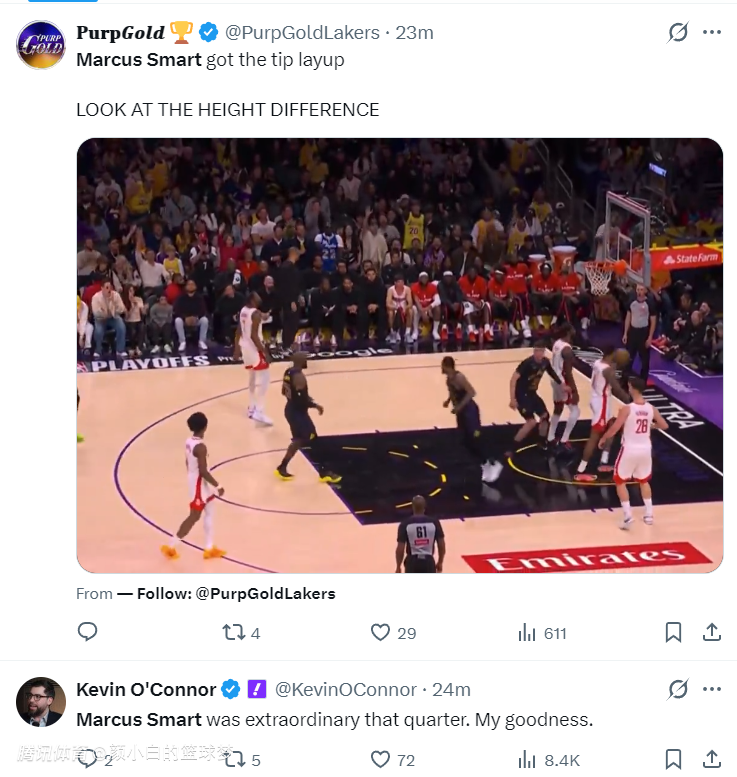The height and width of the screenshot is (777, 737).
Task: Like the PurpGold tweet with 29 likes
Action: tap(380, 632)
